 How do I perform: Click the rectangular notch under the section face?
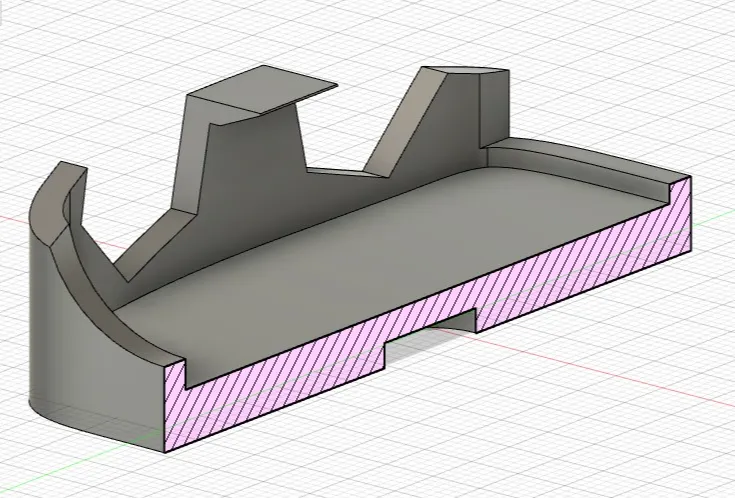pyautogui.click(x=432, y=335)
